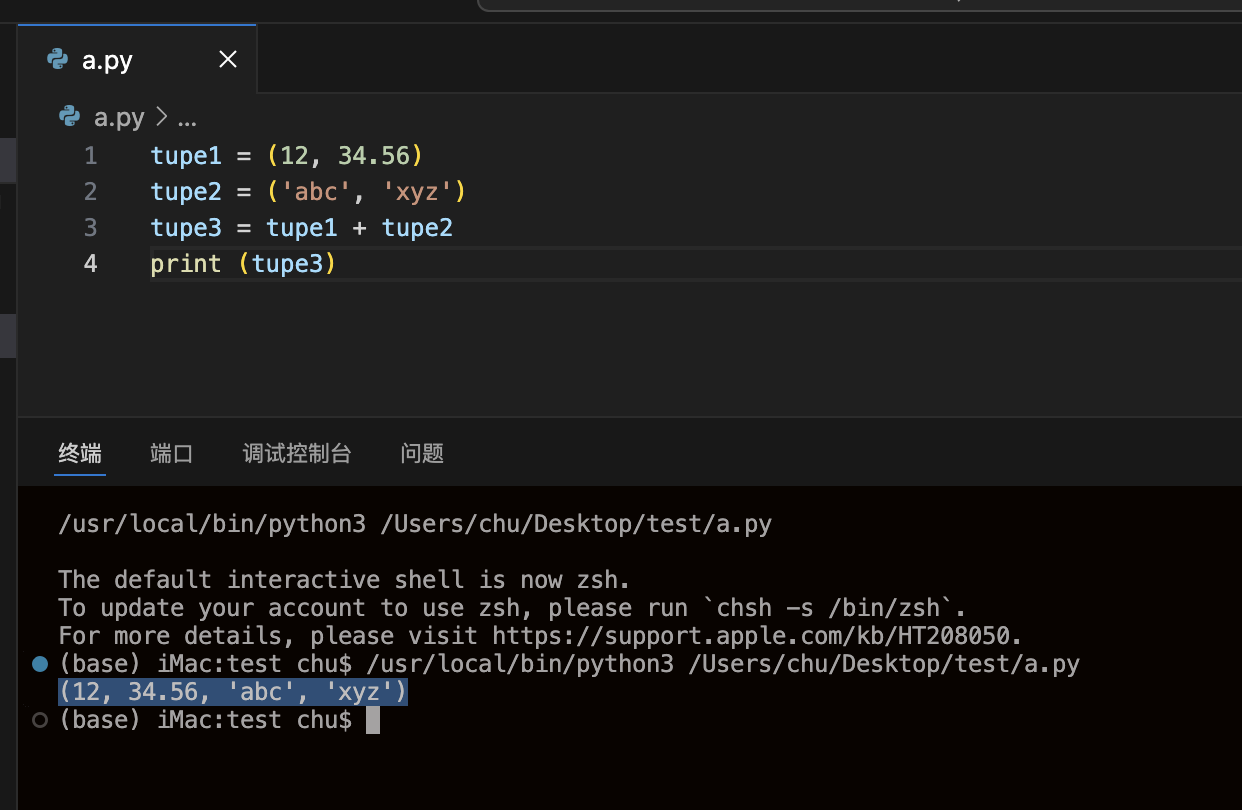Open the 端口 panel tab

coord(171,453)
